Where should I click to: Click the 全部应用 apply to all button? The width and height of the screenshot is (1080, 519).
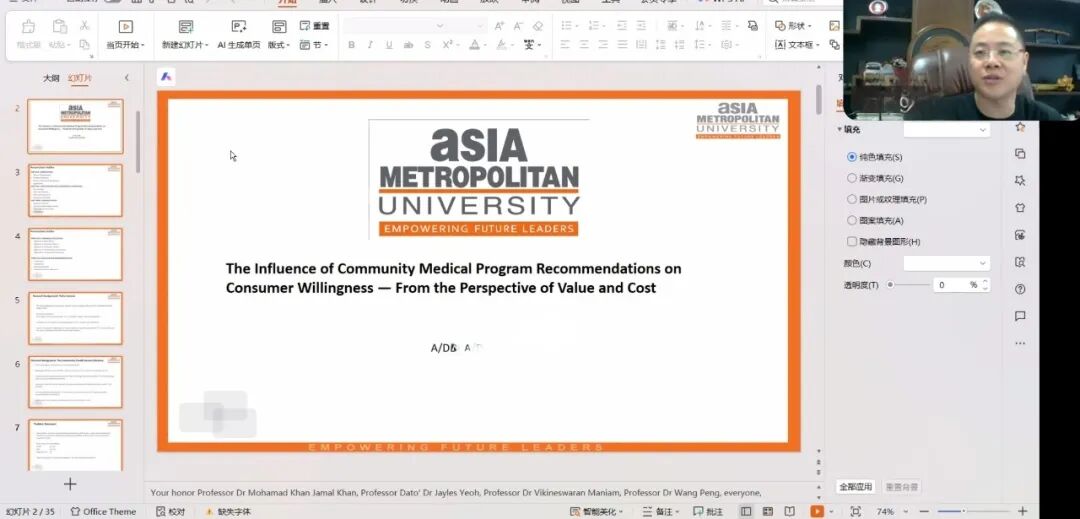point(855,487)
